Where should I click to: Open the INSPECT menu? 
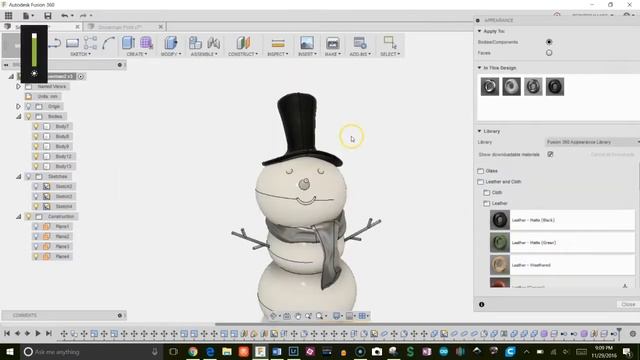[x=278, y=54]
